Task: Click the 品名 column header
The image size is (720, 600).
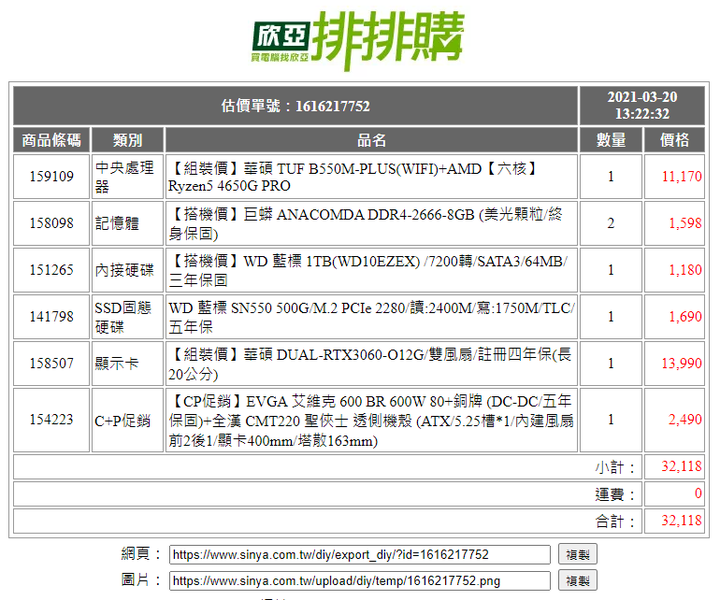Action: [x=371, y=140]
